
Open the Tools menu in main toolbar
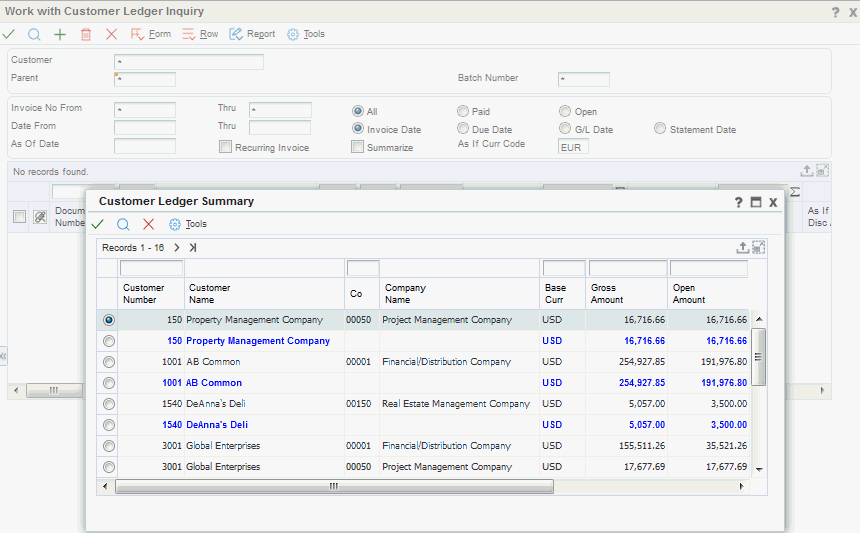coord(306,34)
